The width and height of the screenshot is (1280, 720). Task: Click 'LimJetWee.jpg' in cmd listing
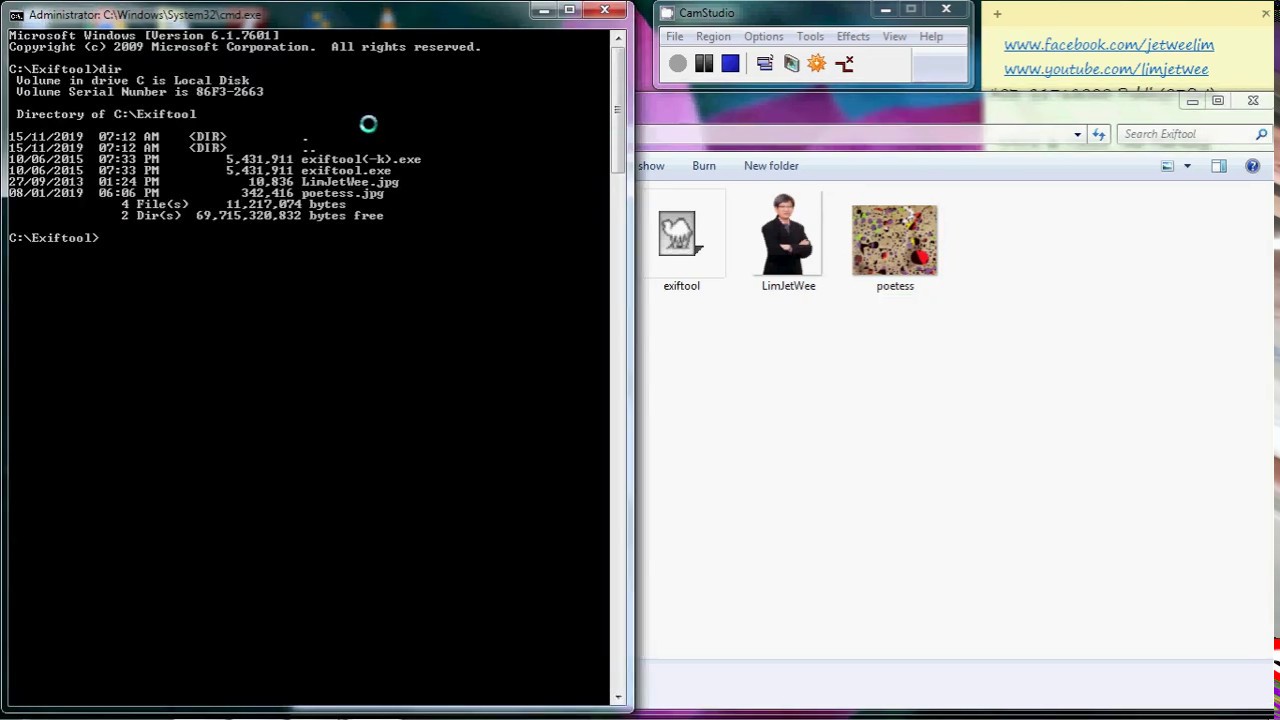click(x=350, y=182)
